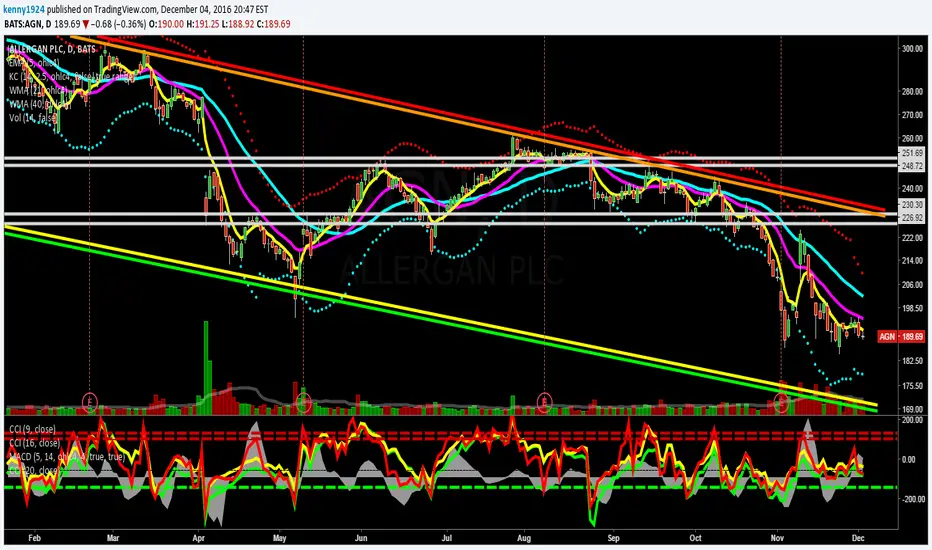Click the 300.00 price axis label

click(x=912, y=49)
